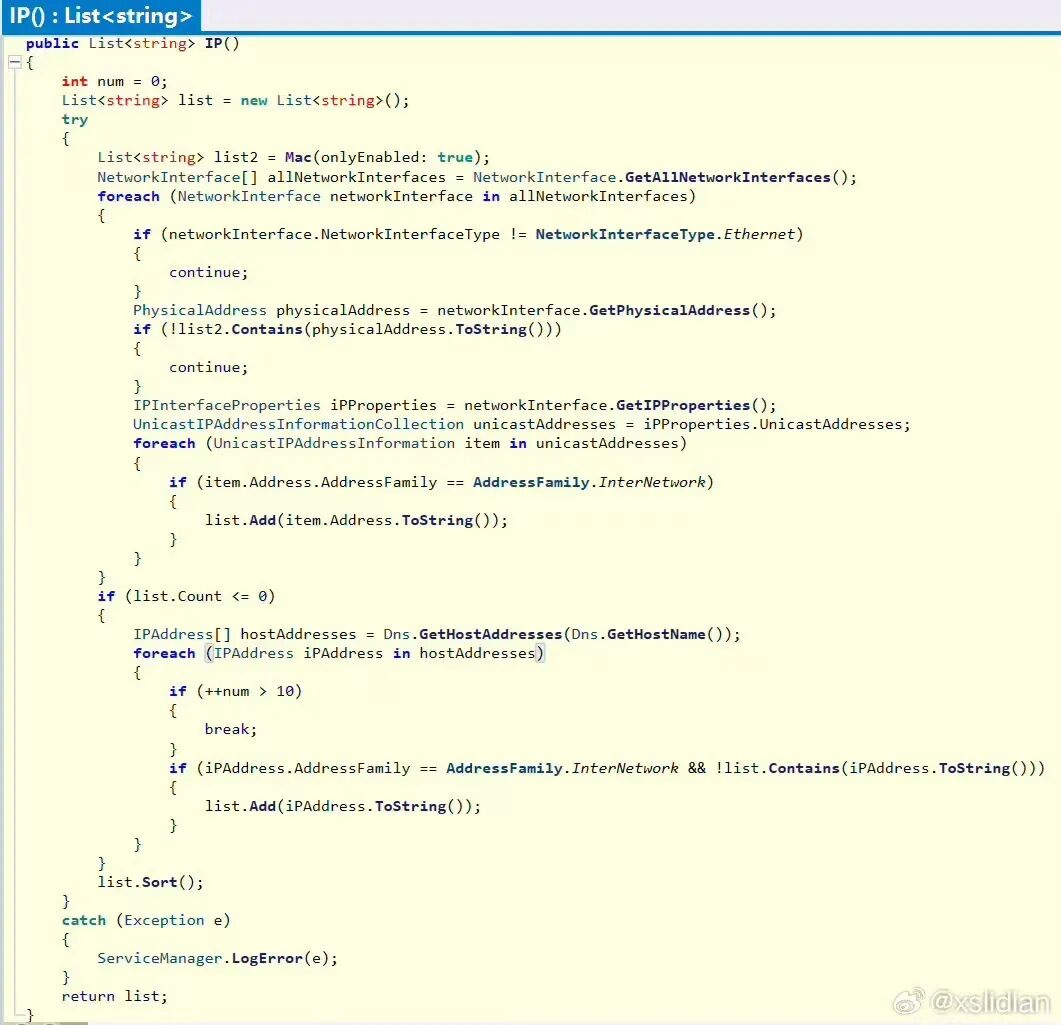Click the "++num > 10" condition
This screenshot has width=1061, height=1025.
tap(249, 691)
